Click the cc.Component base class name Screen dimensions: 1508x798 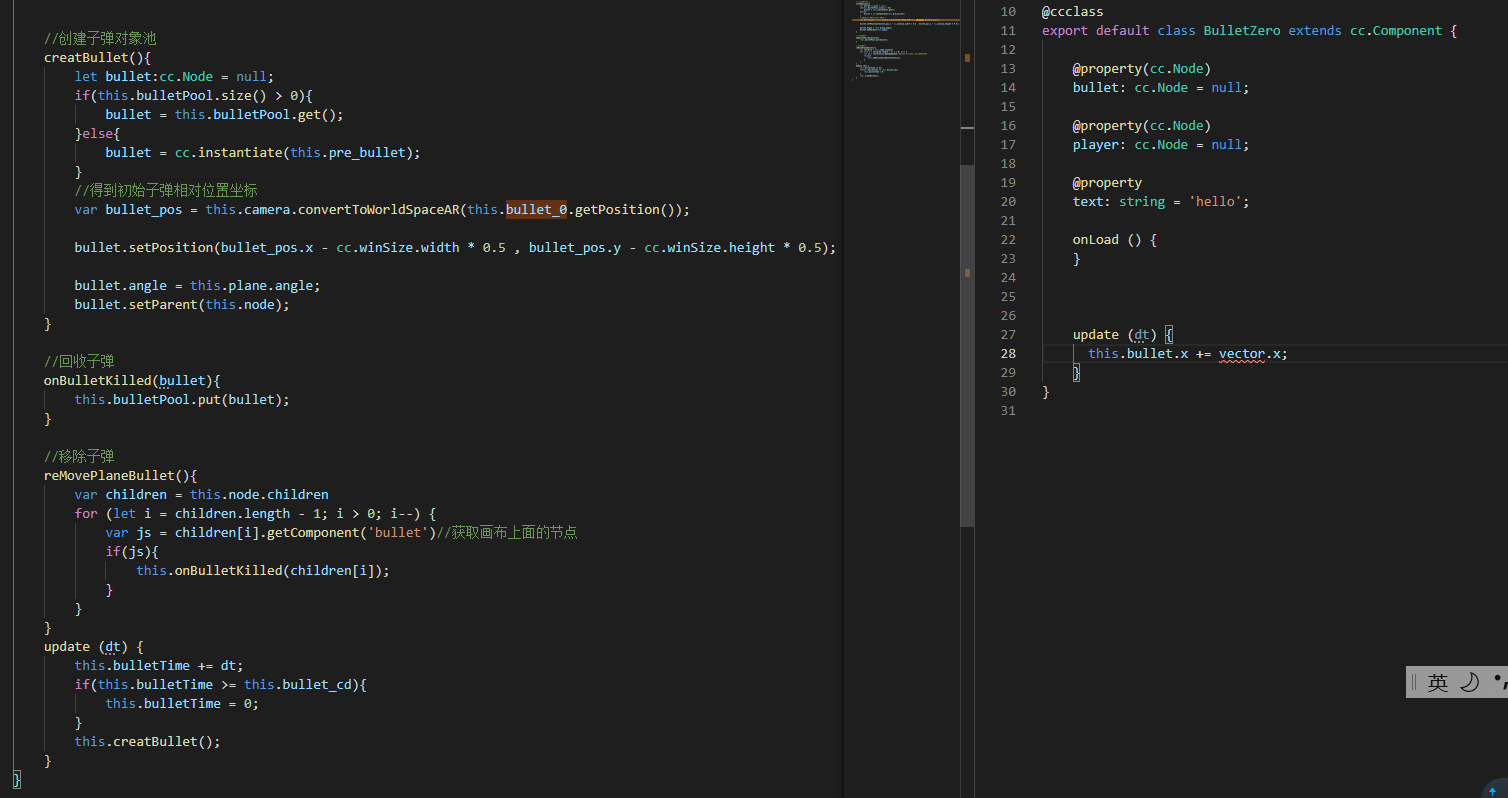click(1396, 31)
